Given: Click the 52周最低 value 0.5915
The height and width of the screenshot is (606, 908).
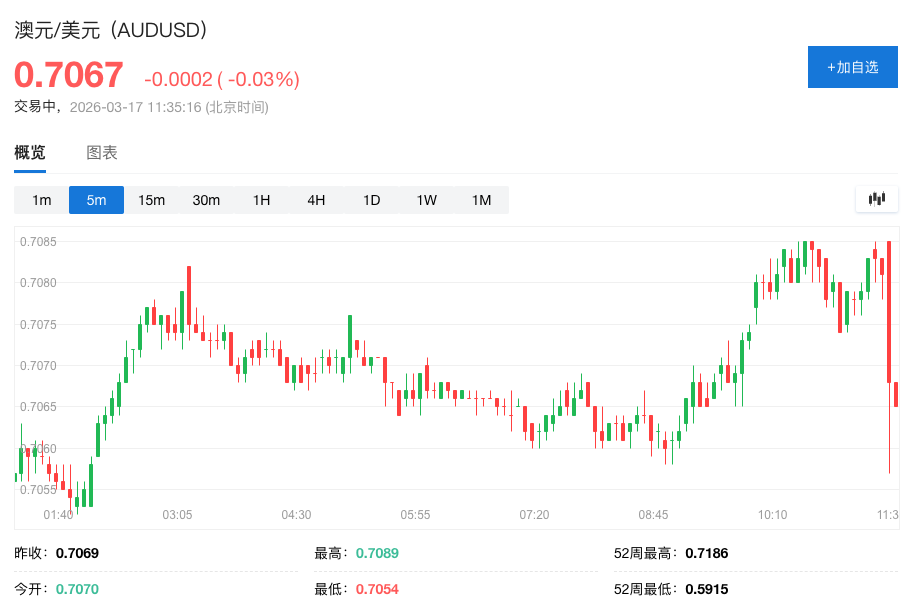Looking at the screenshot, I should click(x=707, y=589).
